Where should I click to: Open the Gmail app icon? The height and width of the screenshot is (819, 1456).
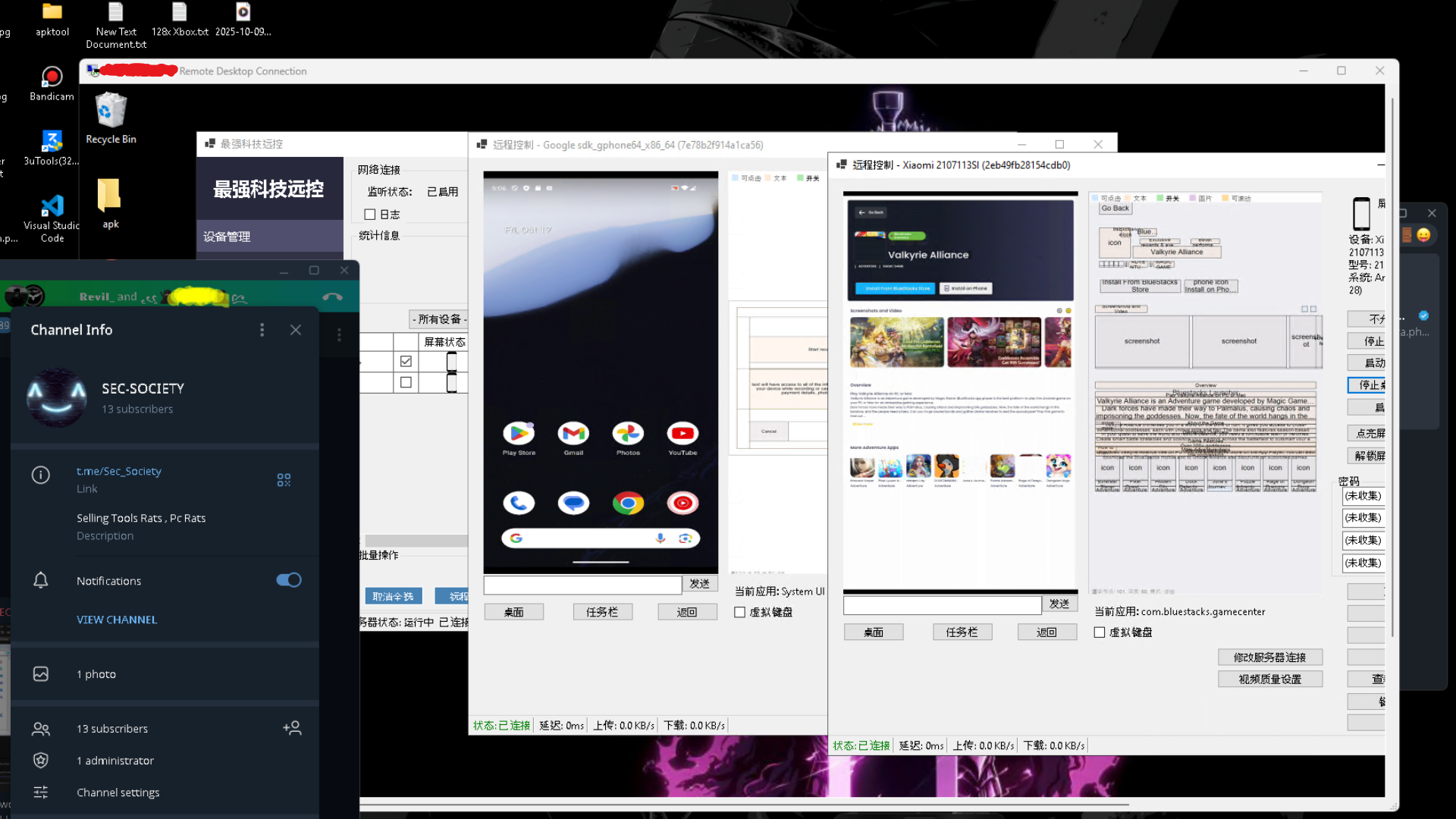pyautogui.click(x=573, y=434)
